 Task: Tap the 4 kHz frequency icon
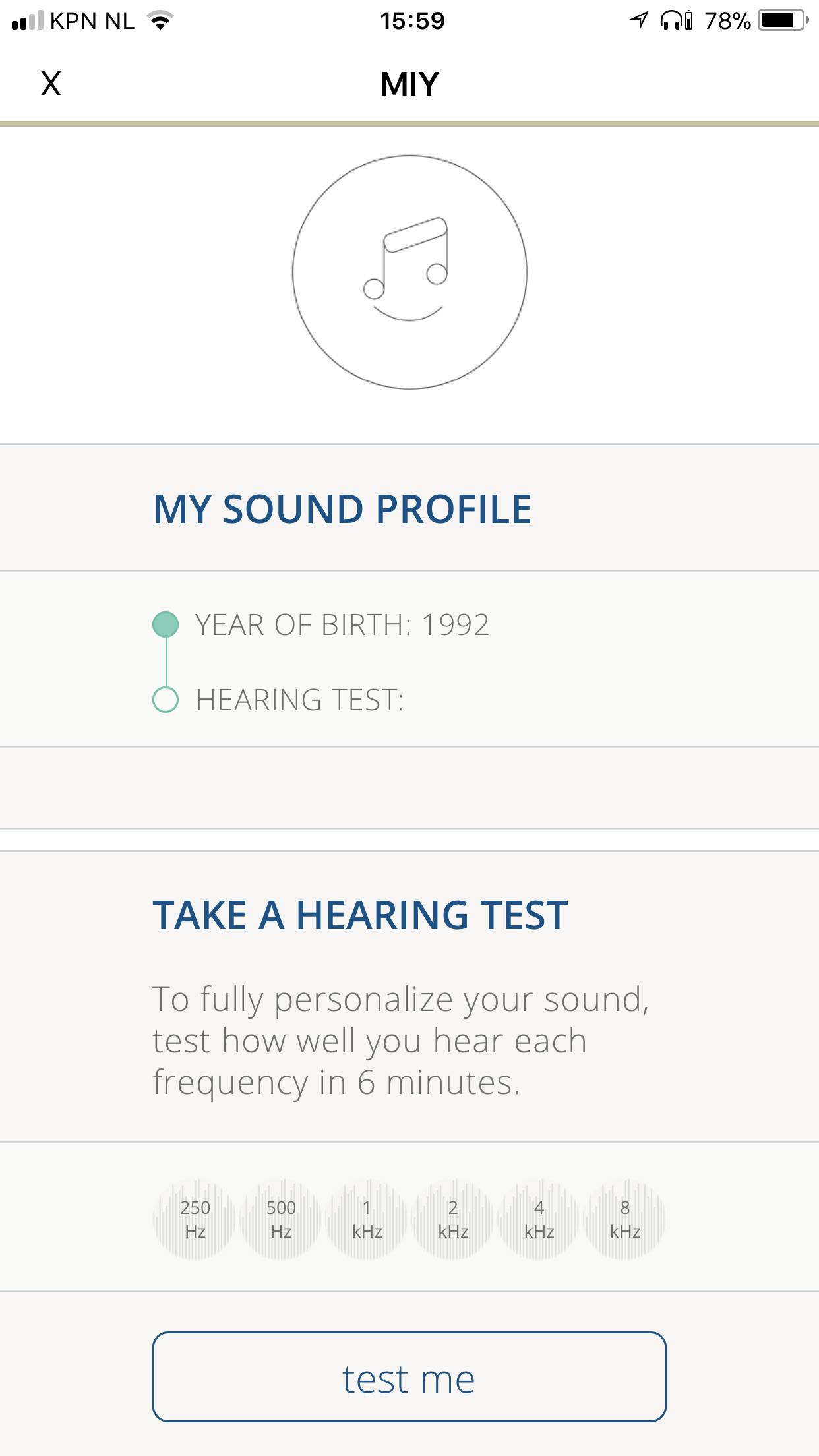point(539,1219)
